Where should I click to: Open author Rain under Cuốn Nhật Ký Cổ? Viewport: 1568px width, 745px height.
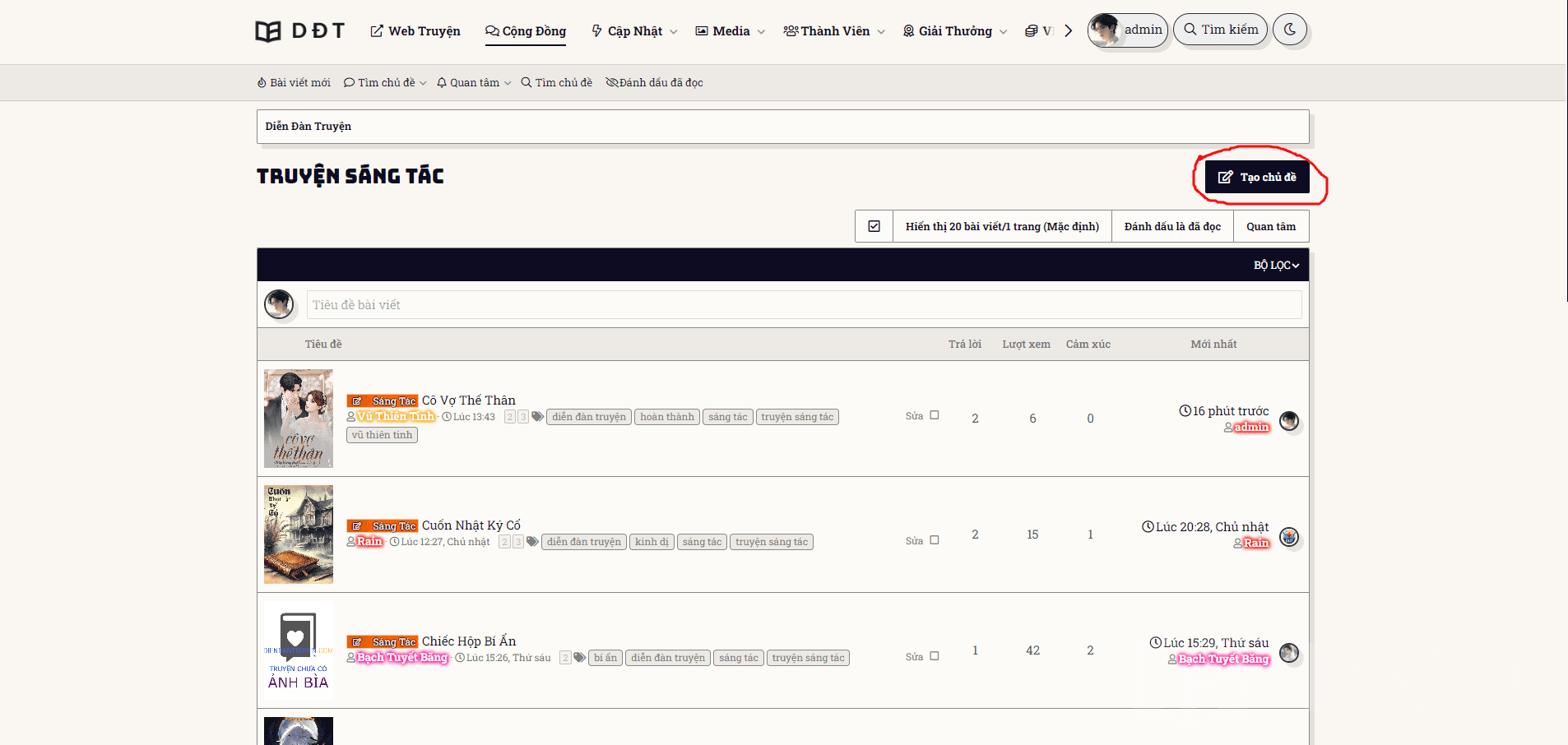point(369,541)
